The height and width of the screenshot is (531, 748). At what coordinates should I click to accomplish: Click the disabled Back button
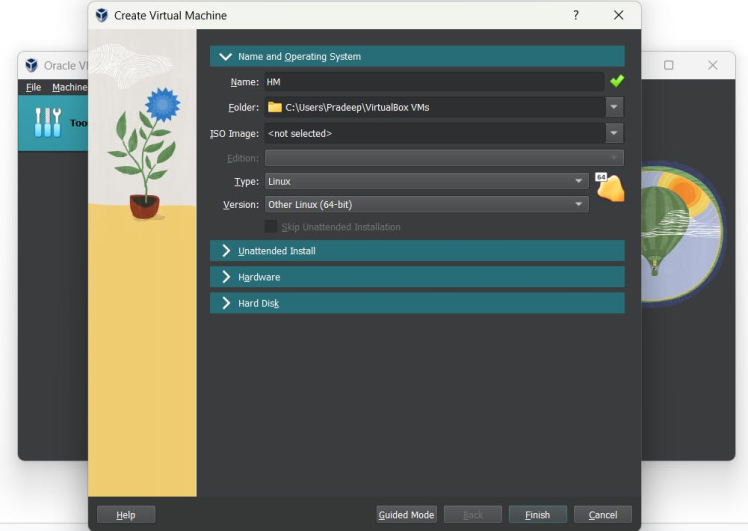[x=473, y=515]
